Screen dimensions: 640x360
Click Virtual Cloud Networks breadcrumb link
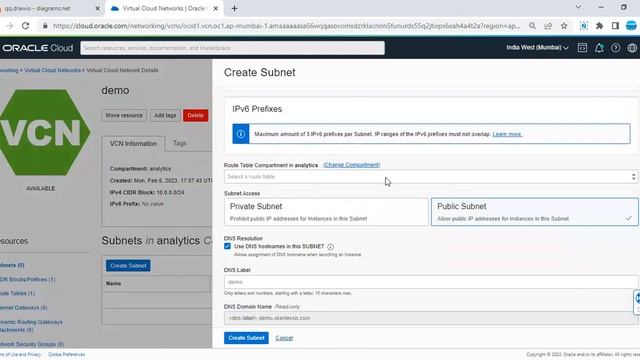tap(52, 70)
